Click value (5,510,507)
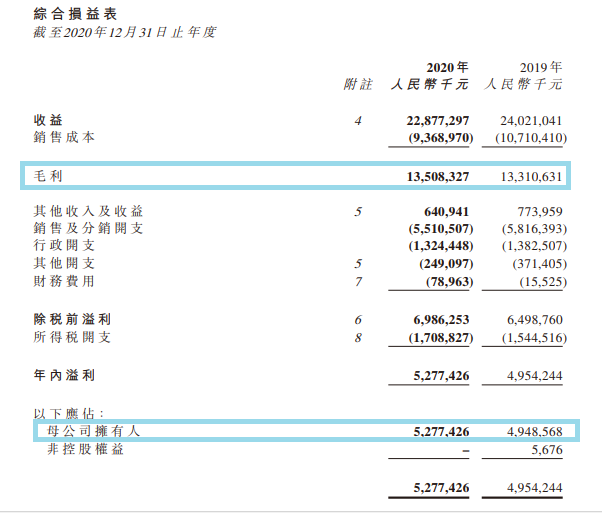Viewport: 602px width, 513px height. point(440,229)
